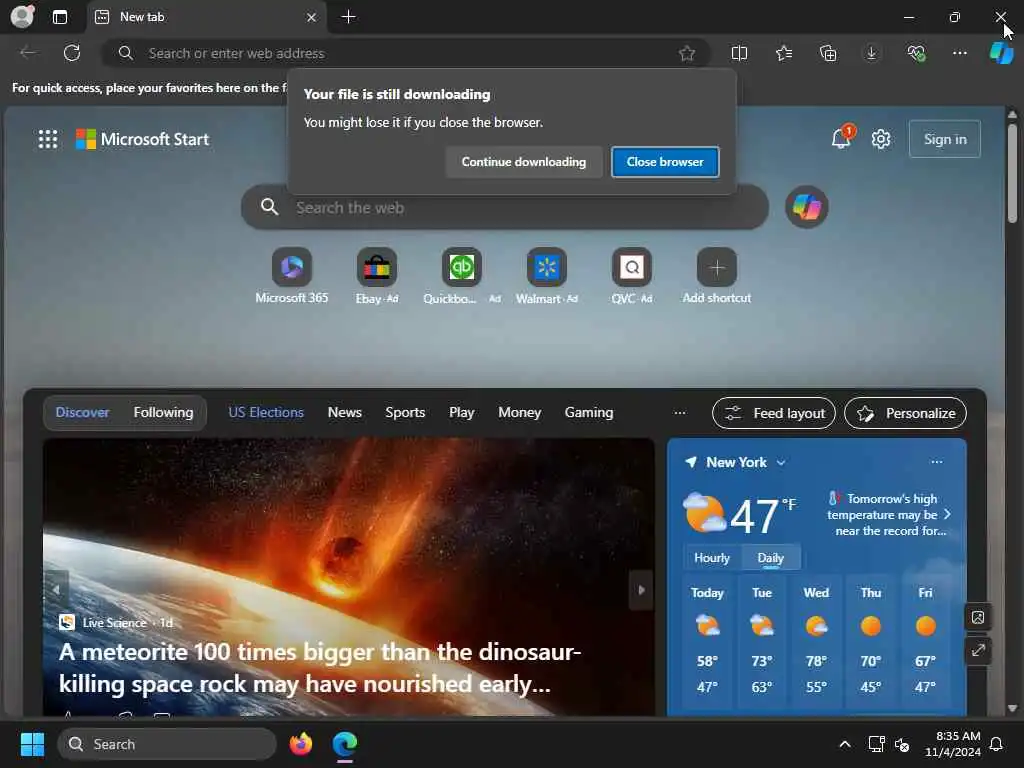1024x768 pixels.
Task: Open the Edge profile avatar
Action: (22, 16)
